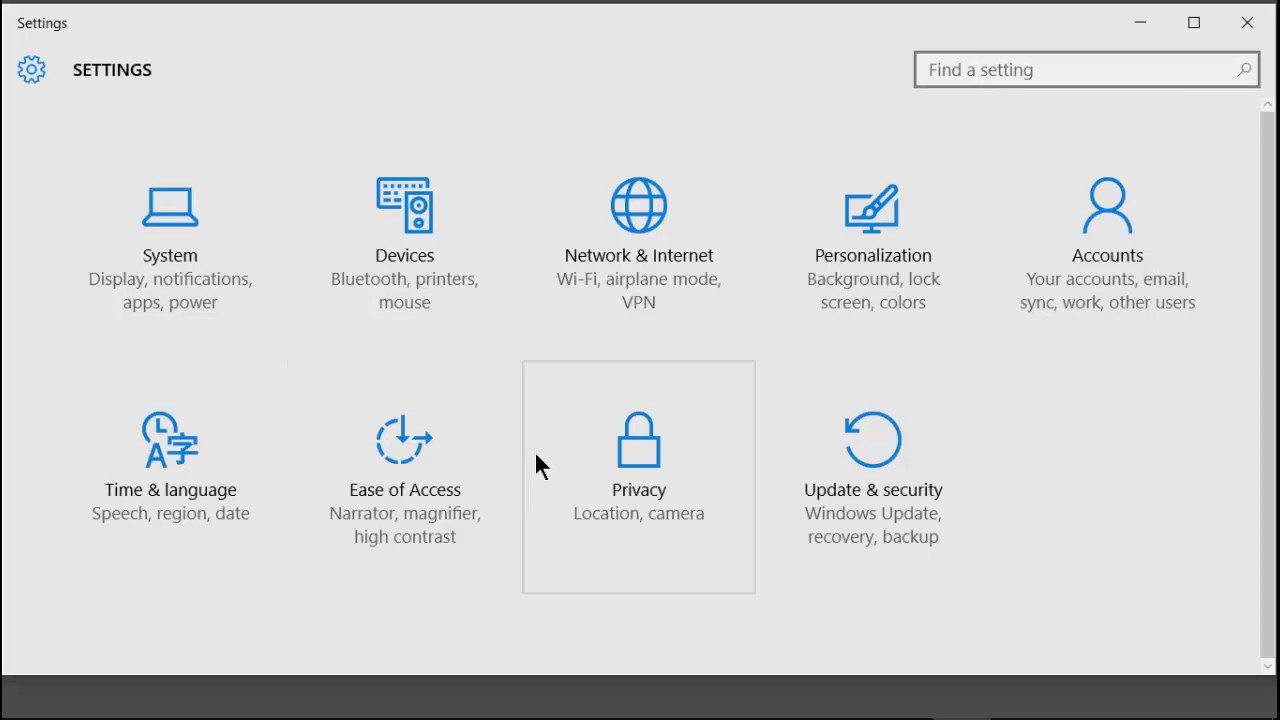The height and width of the screenshot is (720, 1280).
Task: Click the Settings gear icon beside SETTINGS
Action: click(31, 69)
